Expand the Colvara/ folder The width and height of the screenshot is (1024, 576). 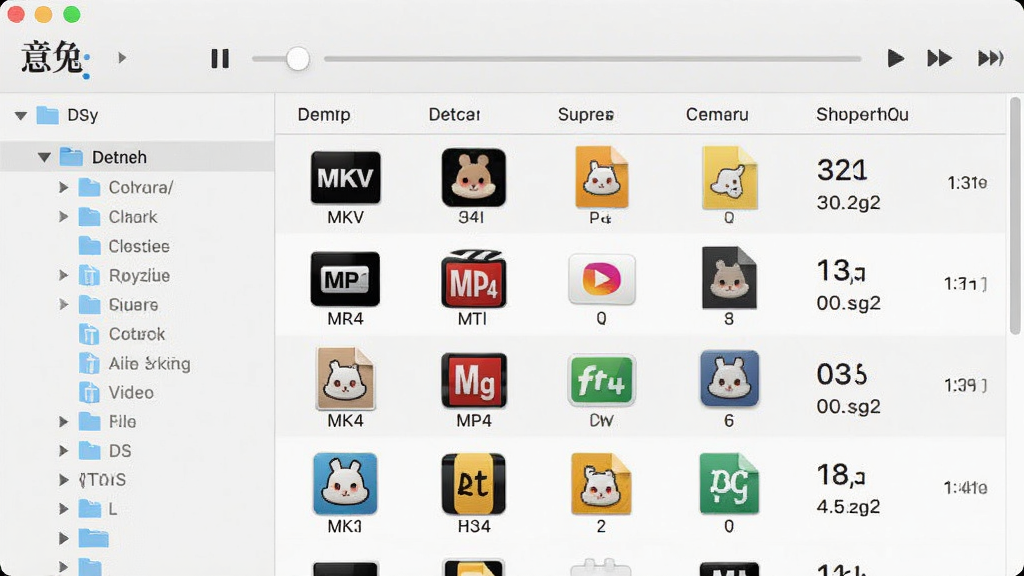click(x=63, y=187)
